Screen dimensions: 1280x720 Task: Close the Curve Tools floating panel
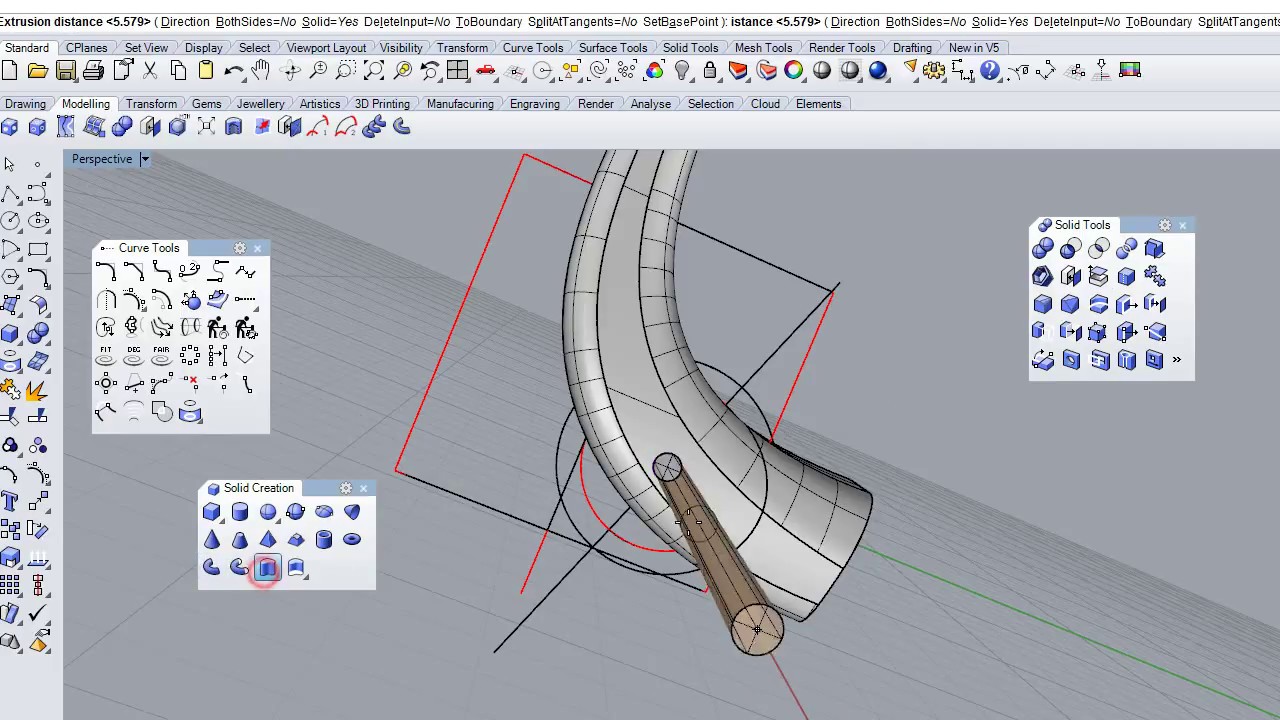[x=258, y=248]
